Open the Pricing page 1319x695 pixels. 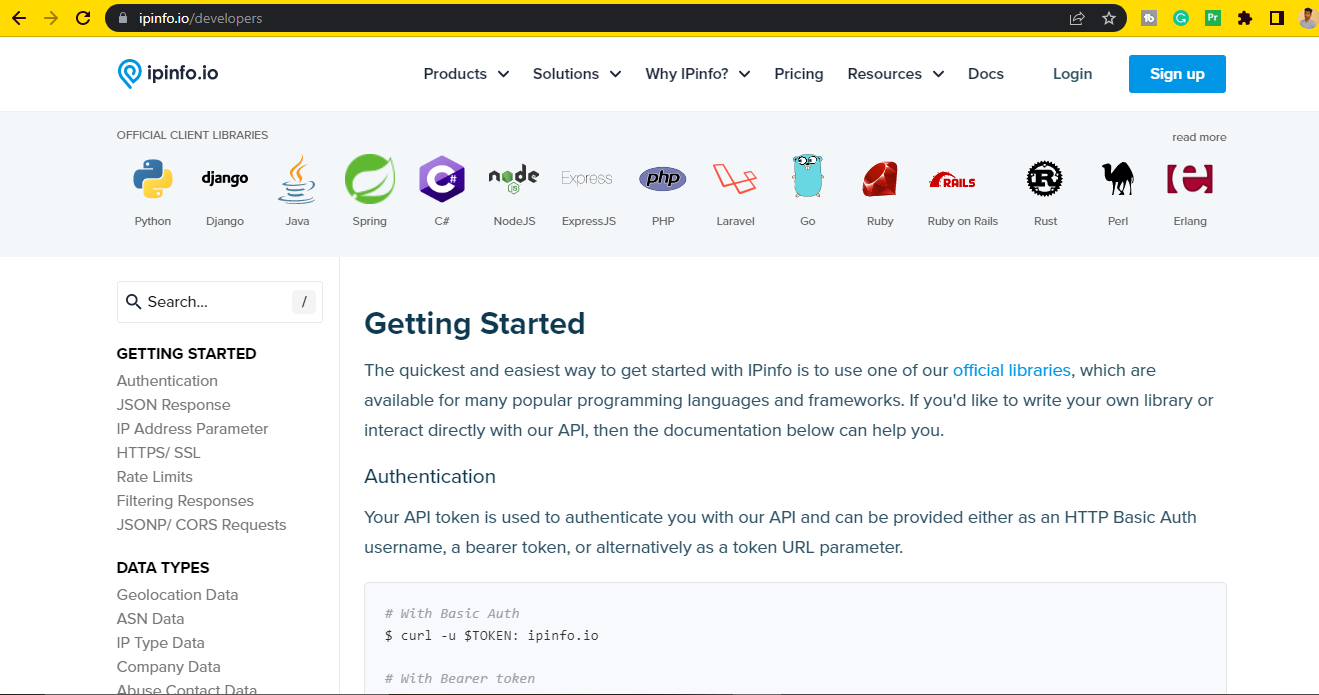coord(799,74)
